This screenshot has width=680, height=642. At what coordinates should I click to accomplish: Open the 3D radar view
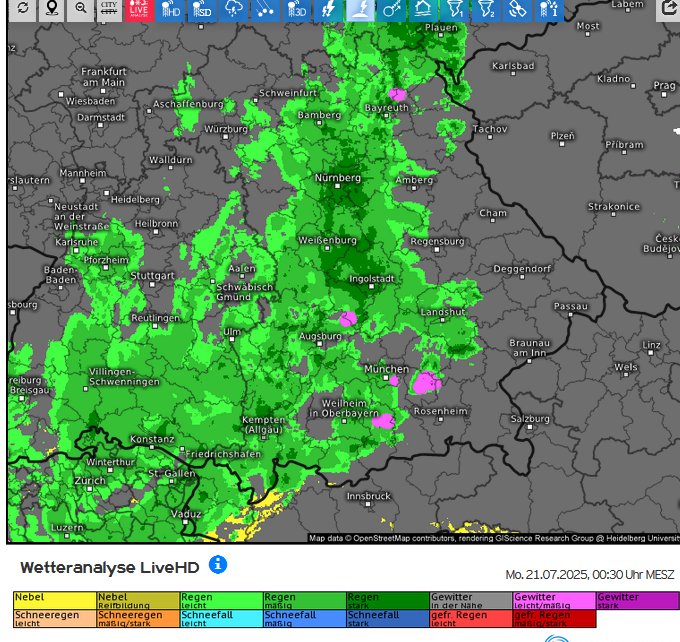[x=296, y=10]
